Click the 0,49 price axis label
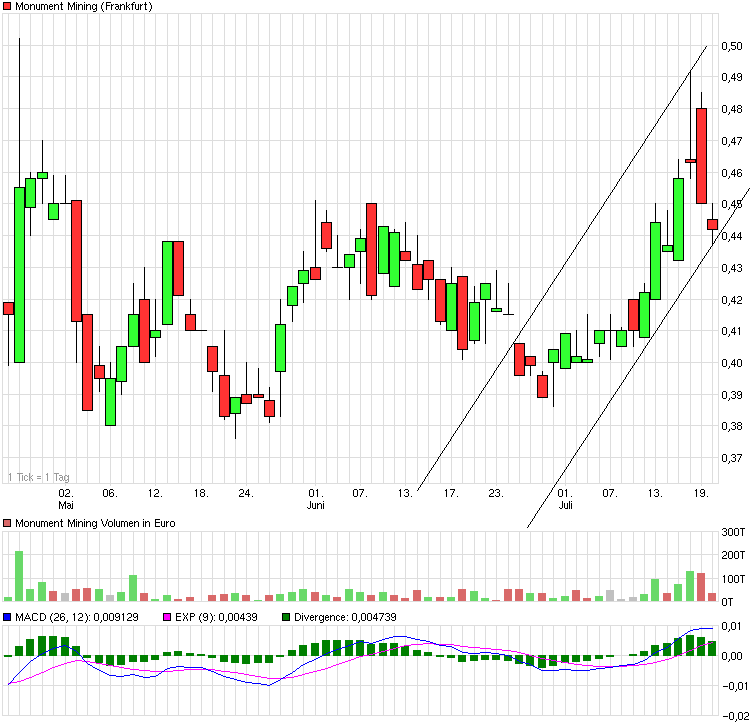Screen dimensions: 750x724 coord(732,77)
